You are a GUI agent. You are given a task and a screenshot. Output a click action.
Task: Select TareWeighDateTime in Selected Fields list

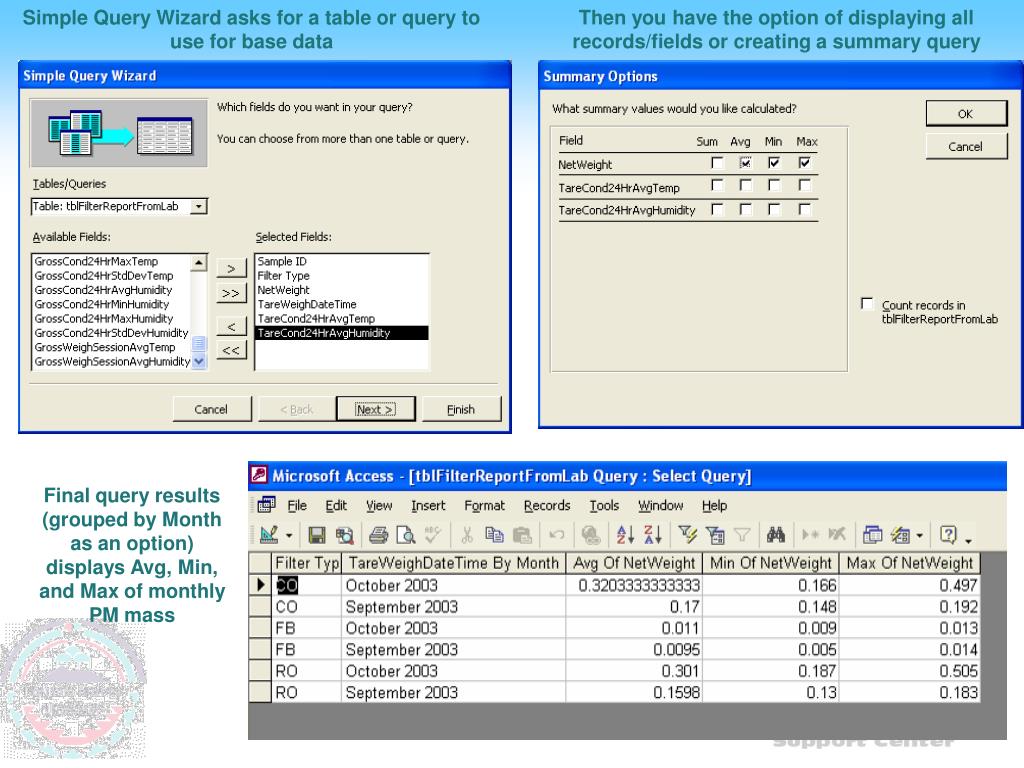[342, 304]
